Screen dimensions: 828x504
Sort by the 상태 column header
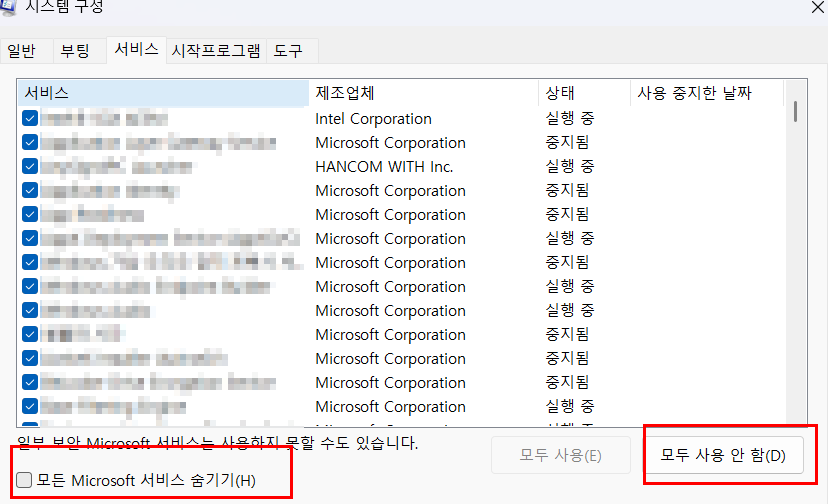click(x=585, y=93)
